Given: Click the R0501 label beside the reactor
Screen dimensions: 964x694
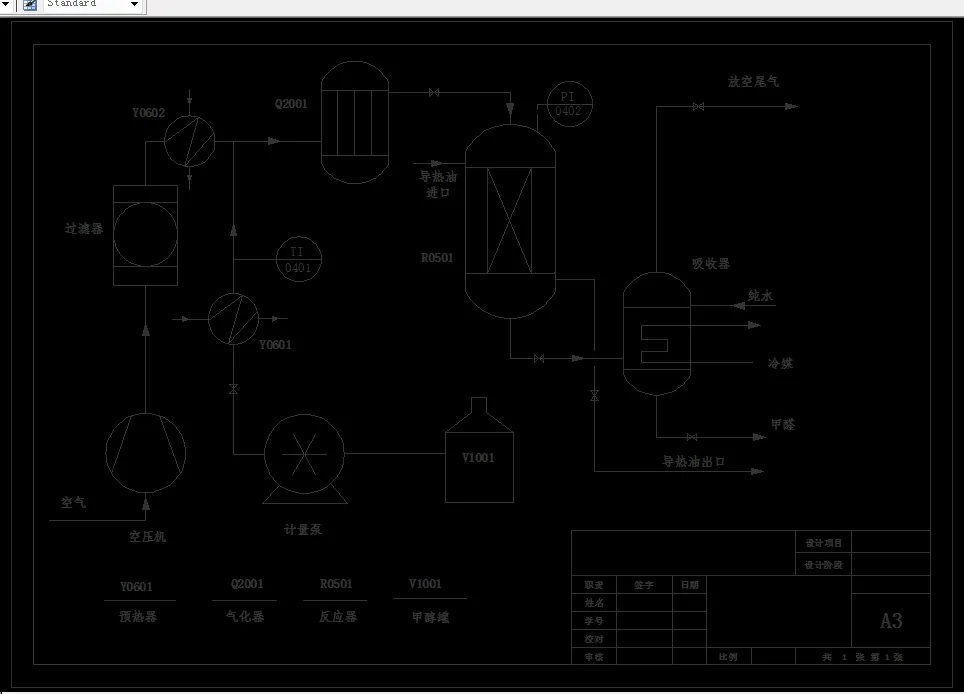Looking at the screenshot, I should pyautogui.click(x=437, y=258).
